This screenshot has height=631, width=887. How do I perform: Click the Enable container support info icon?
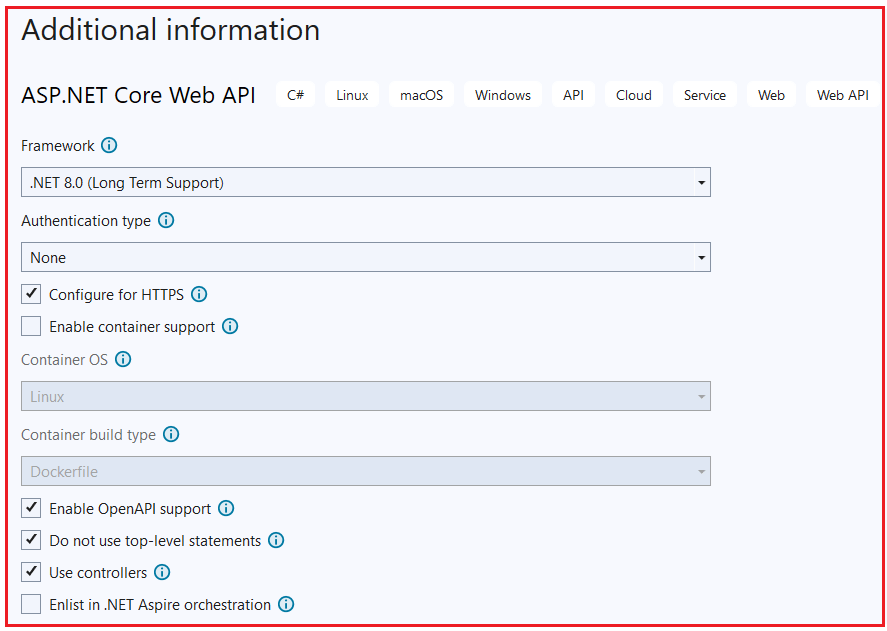click(x=230, y=326)
